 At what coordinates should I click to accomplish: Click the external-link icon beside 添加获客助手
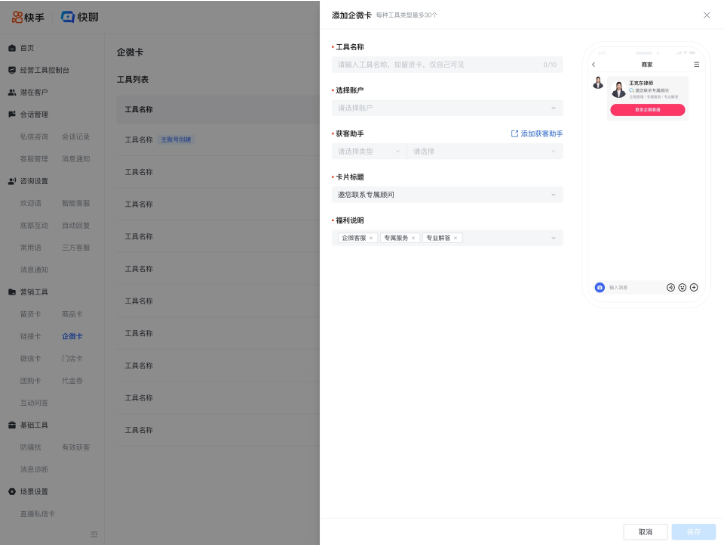[514, 133]
